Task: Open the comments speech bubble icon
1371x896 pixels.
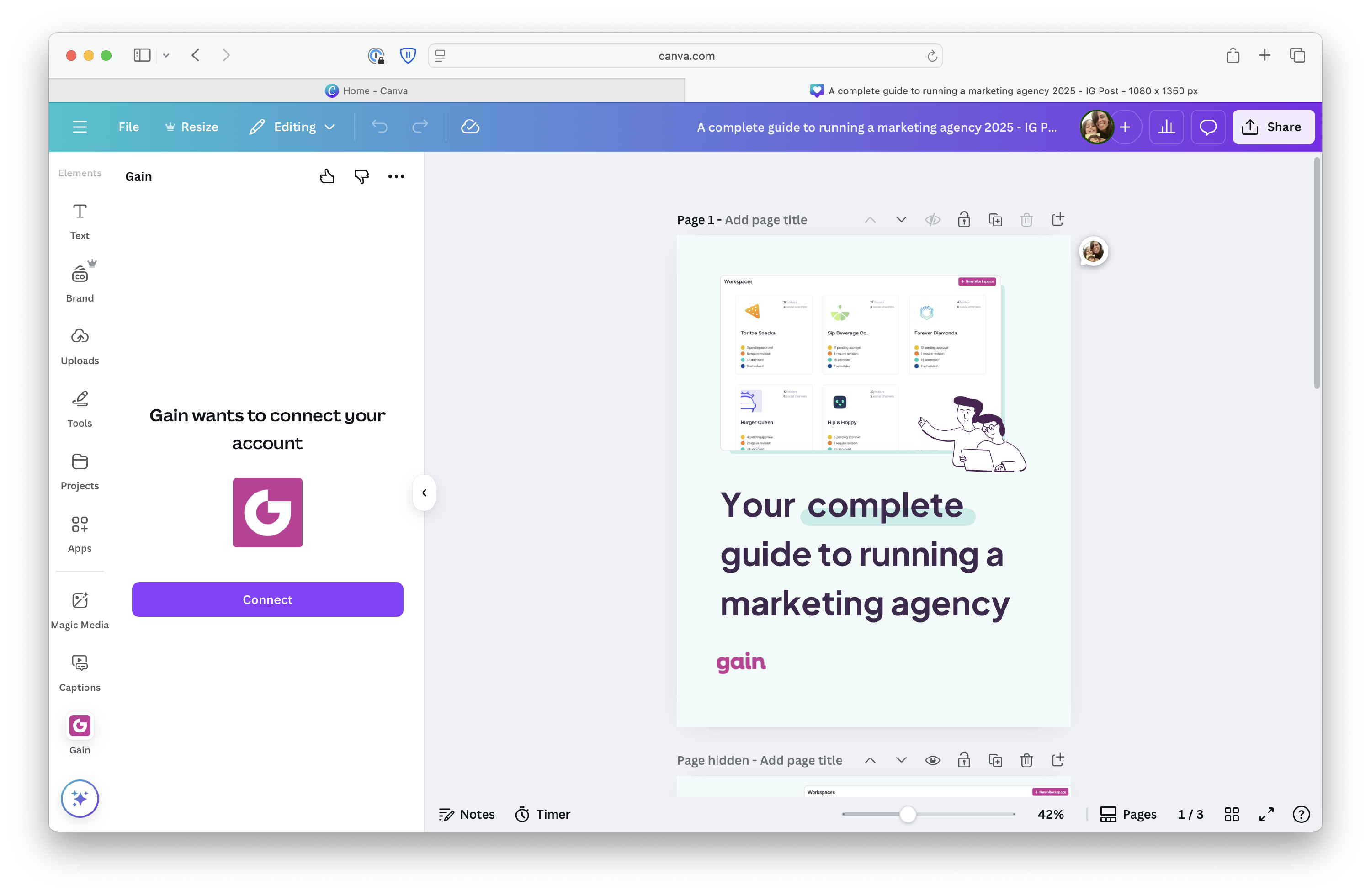Action: (x=1207, y=127)
